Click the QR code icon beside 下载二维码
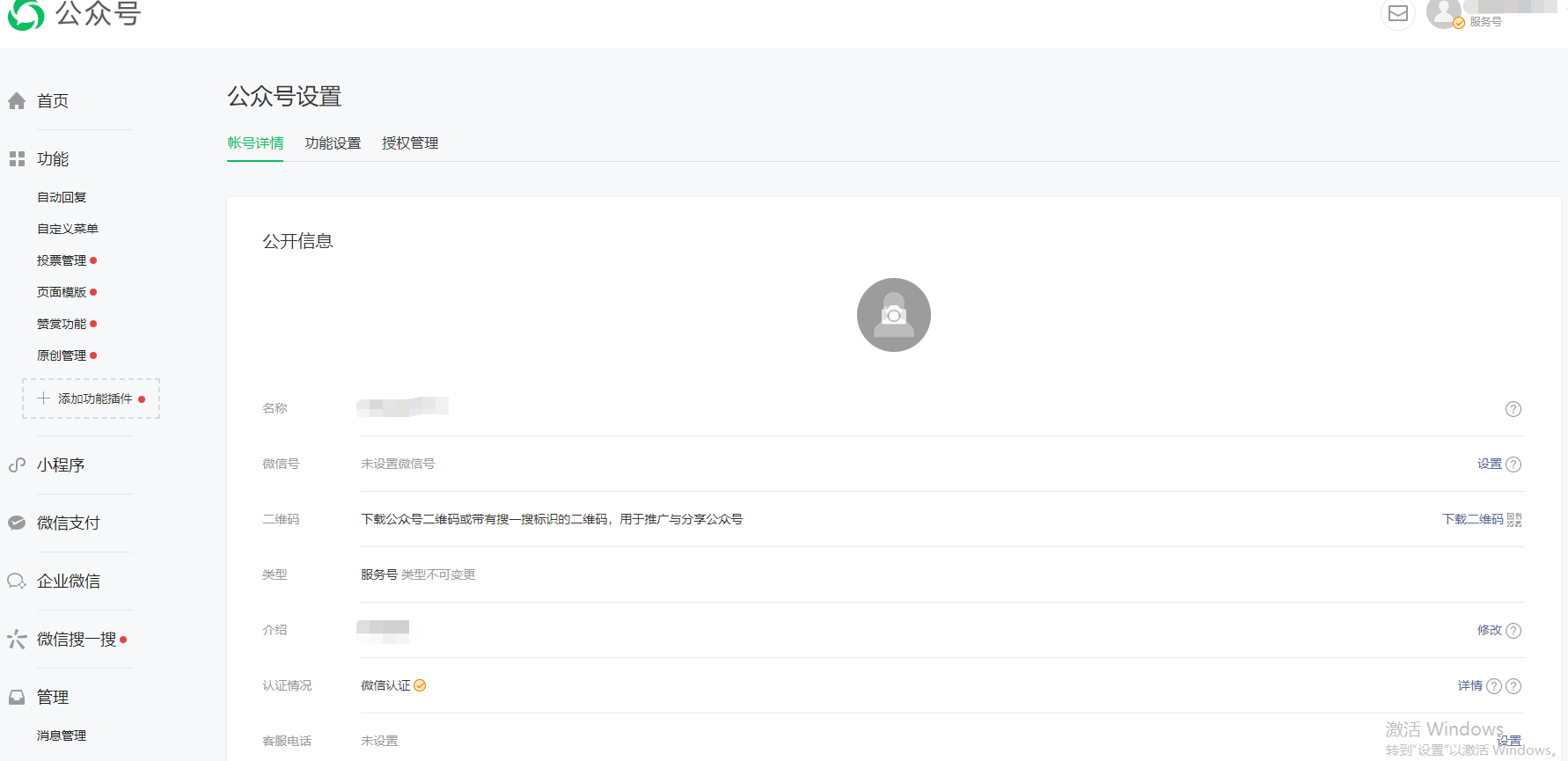This screenshot has width=1568, height=761. click(x=1514, y=520)
